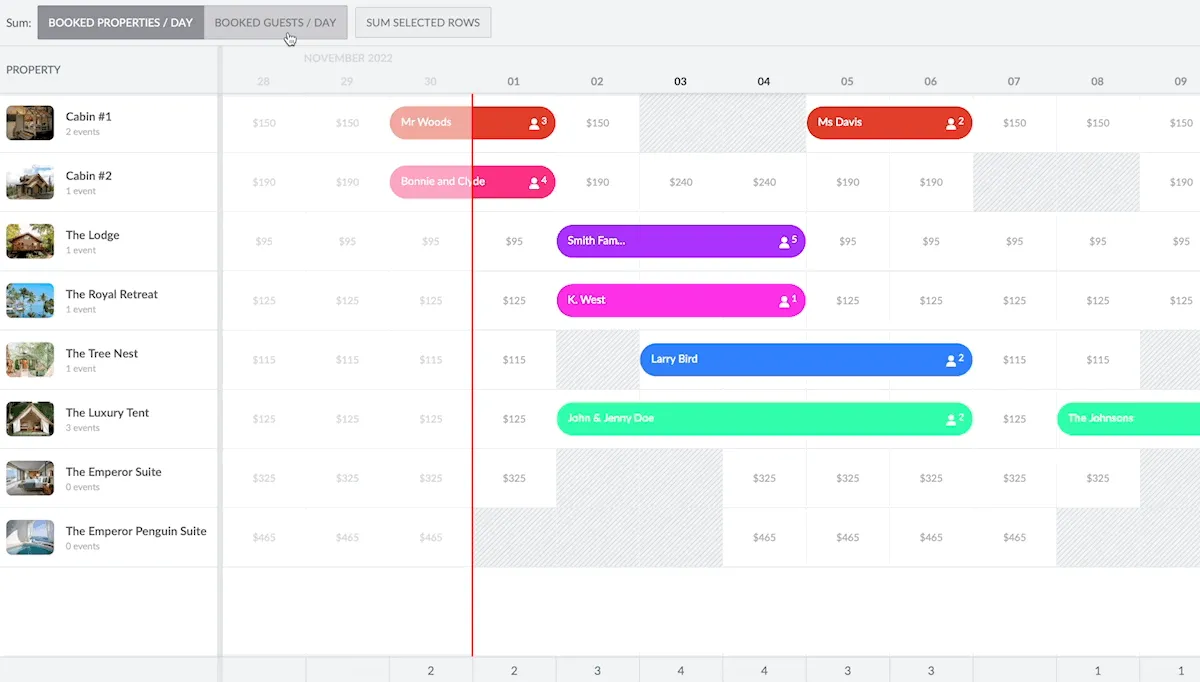This screenshot has height=682, width=1200.
Task: Select The Luxury Tent property name
Action: pyautogui.click(x=107, y=412)
